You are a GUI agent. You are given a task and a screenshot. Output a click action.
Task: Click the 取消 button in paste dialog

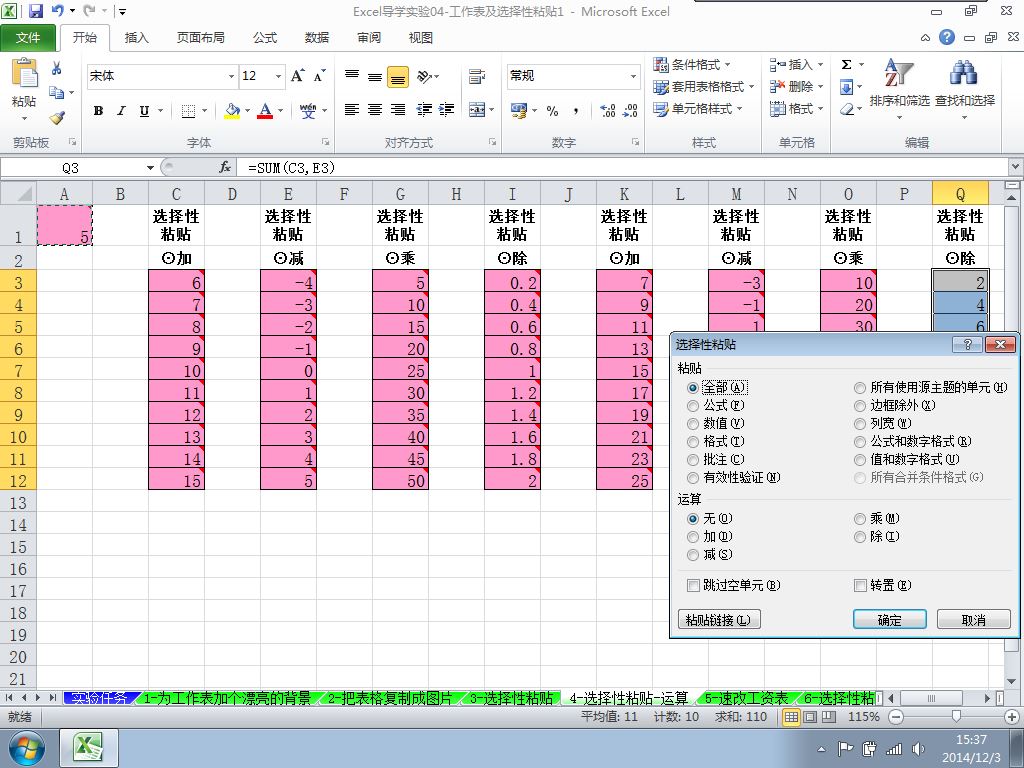[x=974, y=620]
